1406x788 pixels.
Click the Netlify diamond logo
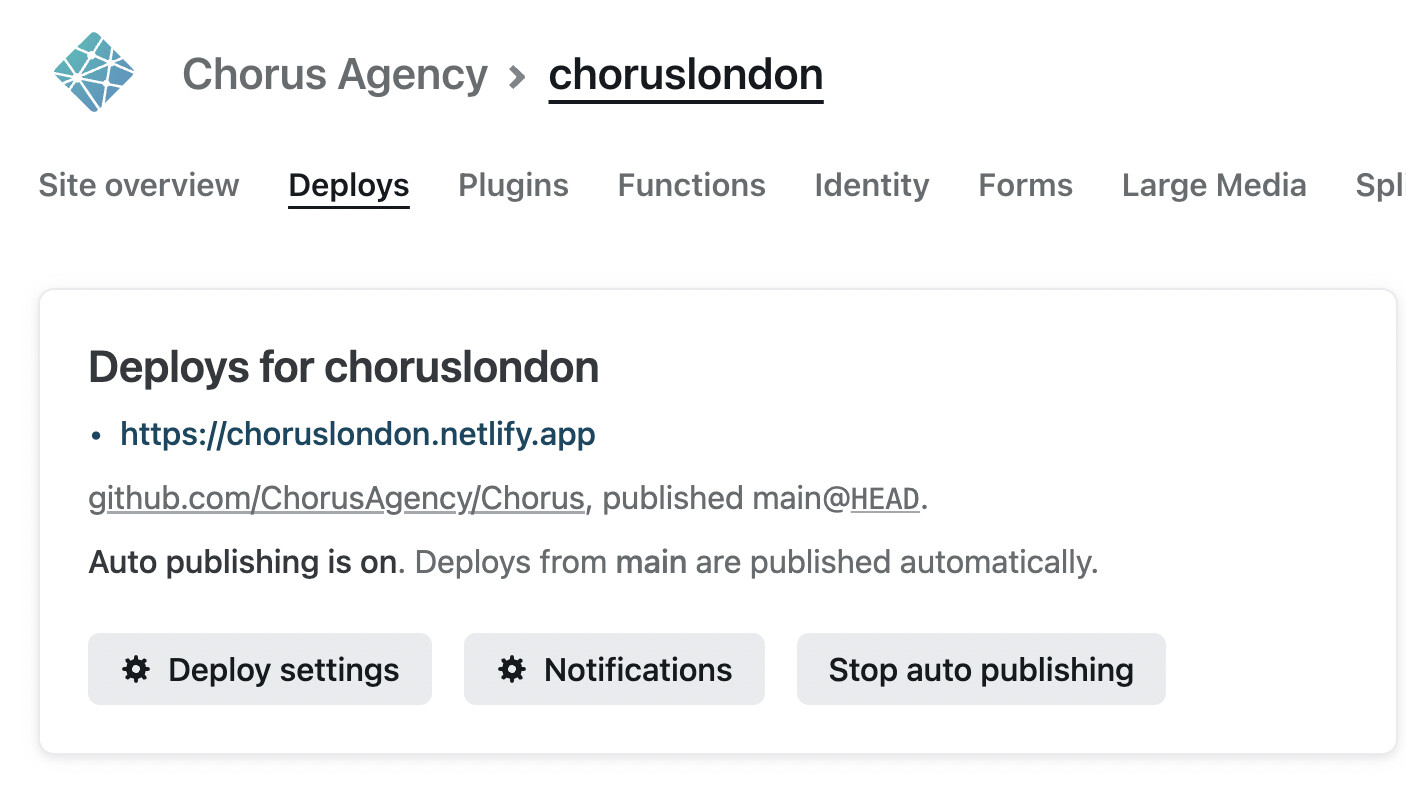[x=93, y=72]
